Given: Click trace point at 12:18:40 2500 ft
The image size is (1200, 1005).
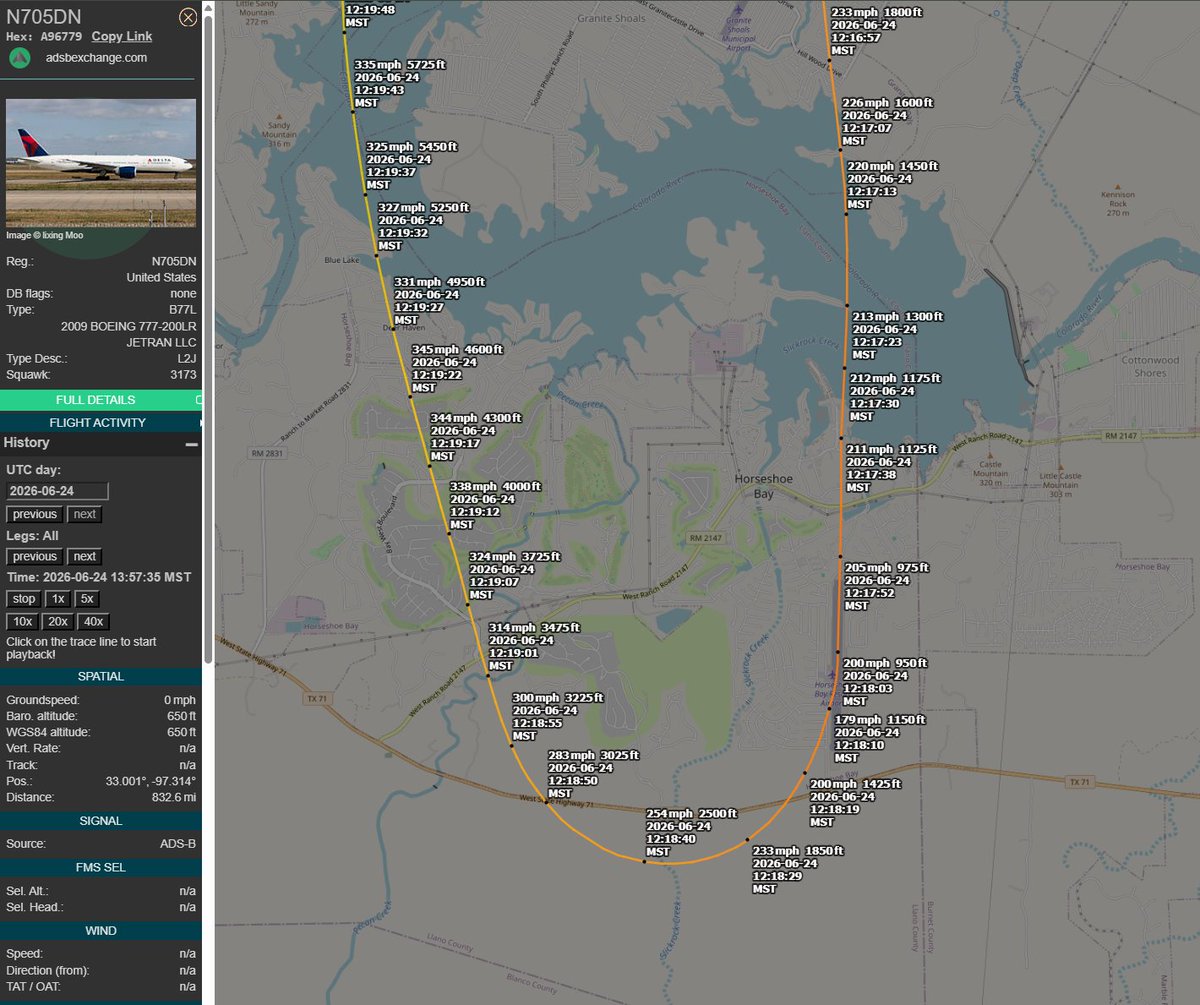Looking at the screenshot, I should pos(644,860).
